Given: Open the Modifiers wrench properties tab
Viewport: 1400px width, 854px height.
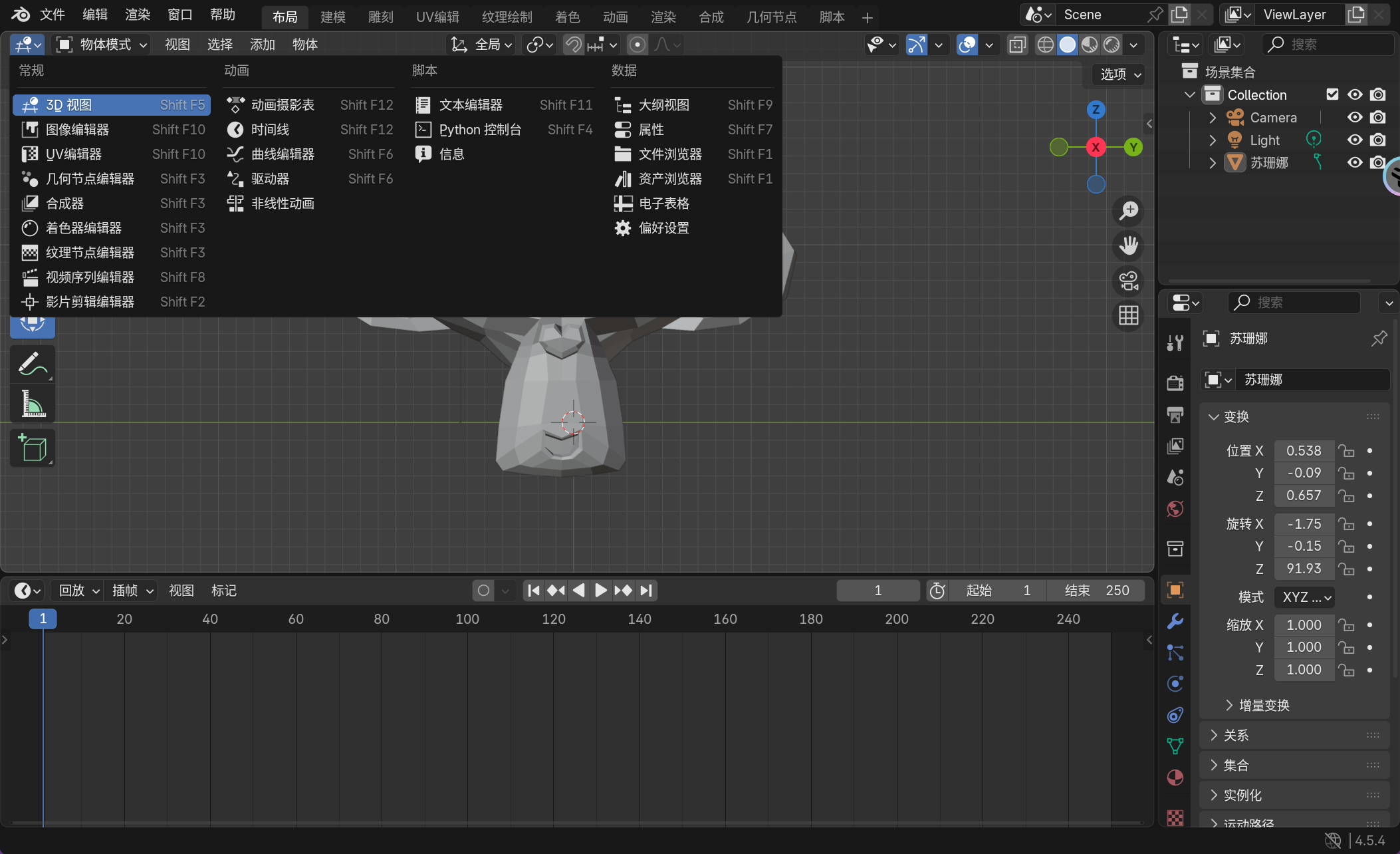Looking at the screenshot, I should click(x=1175, y=621).
